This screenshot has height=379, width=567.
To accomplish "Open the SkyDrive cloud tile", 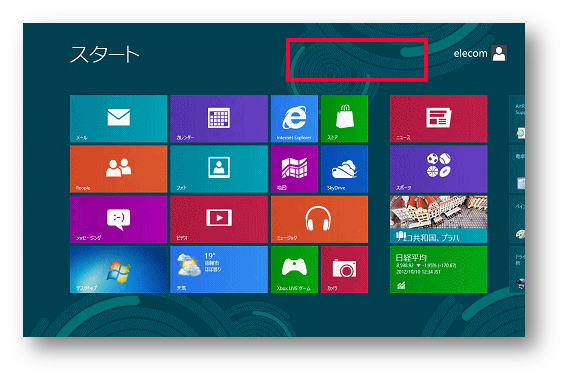I will click(x=344, y=169).
